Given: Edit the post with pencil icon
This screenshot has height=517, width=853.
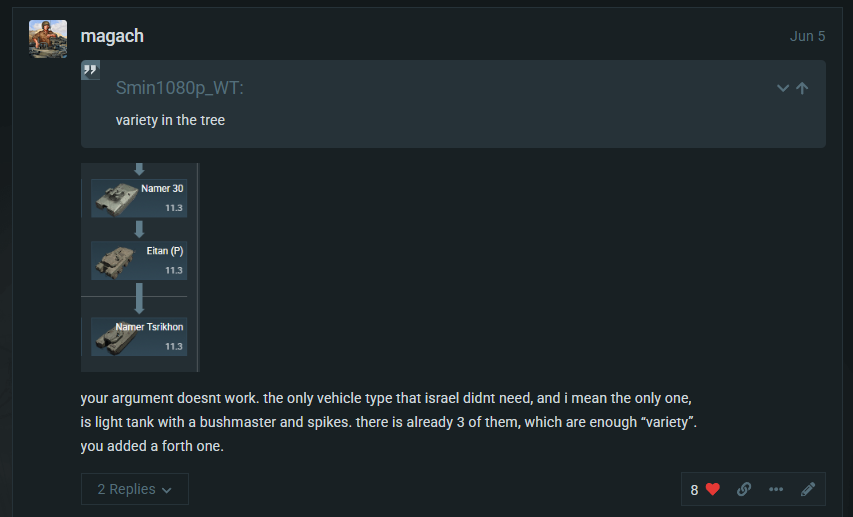Looking at the screenshot, I should coord(808,489).
